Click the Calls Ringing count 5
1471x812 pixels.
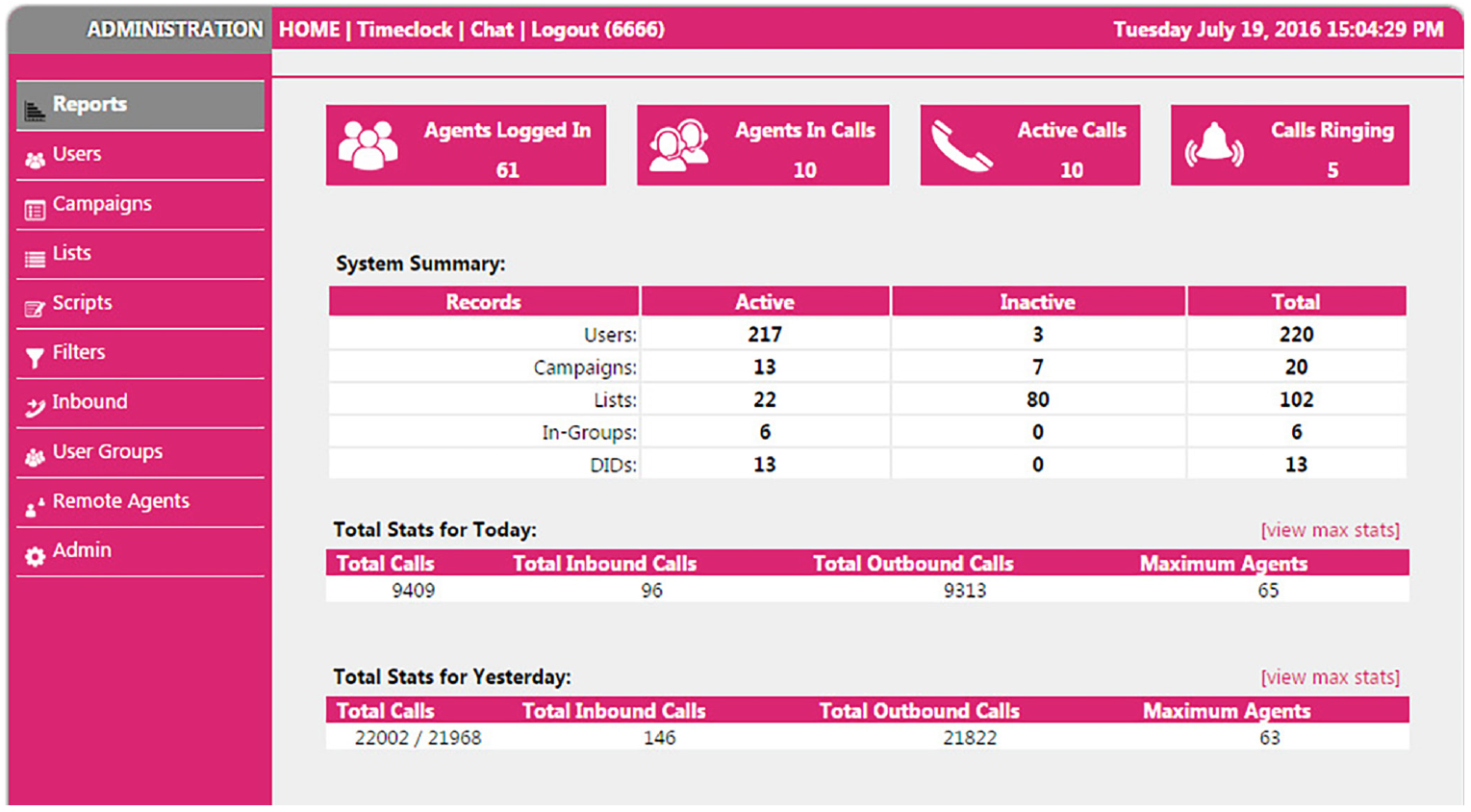1332,170
